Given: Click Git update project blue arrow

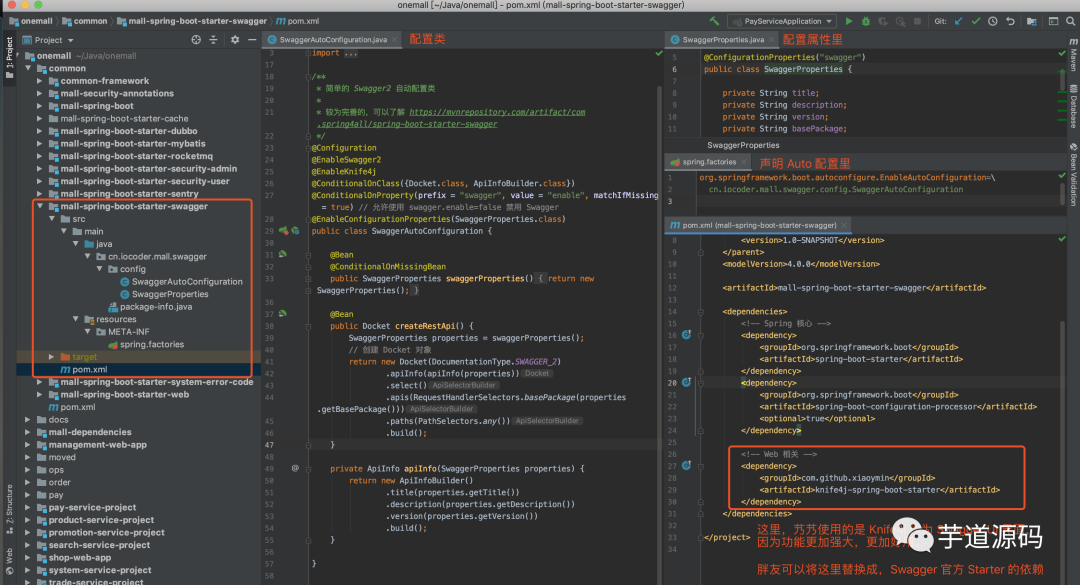Looking at the screenshot, I should pos(959,21).
